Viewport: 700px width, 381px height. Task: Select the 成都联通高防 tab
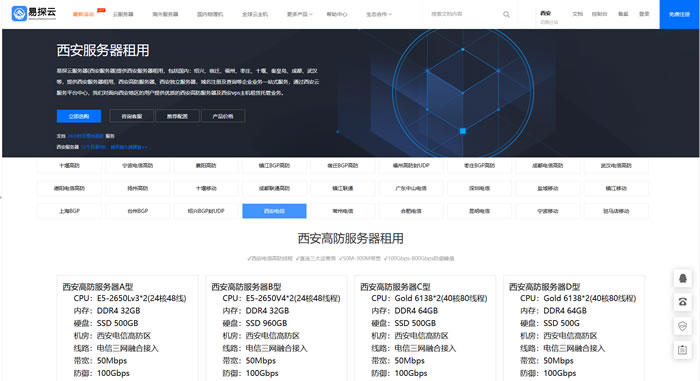274,188
